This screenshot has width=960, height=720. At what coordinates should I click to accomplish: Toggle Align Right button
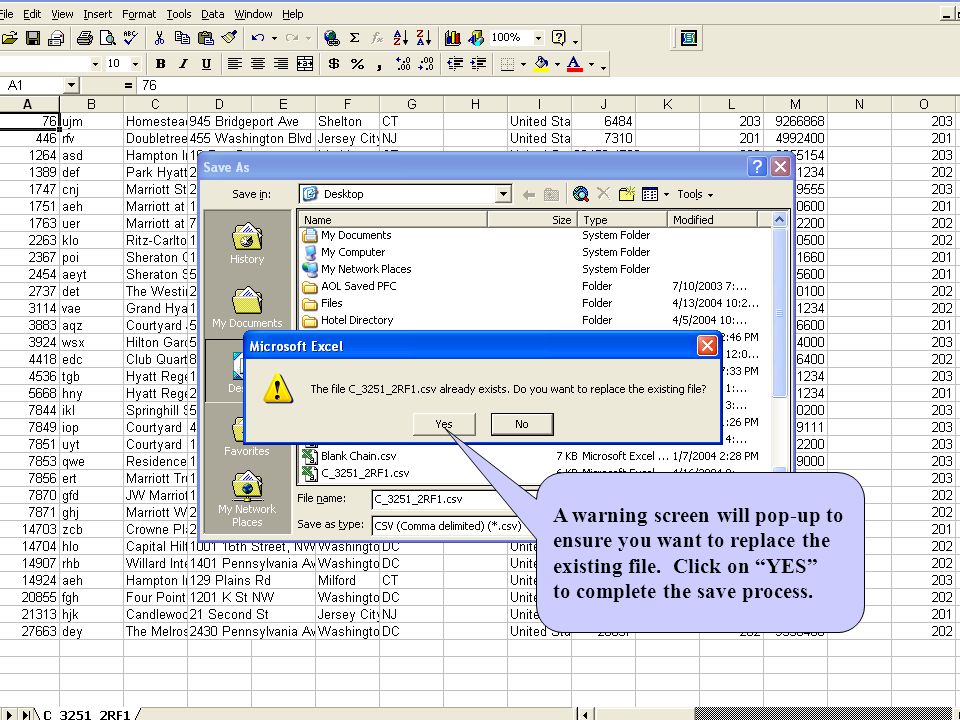tap(281, 64)
